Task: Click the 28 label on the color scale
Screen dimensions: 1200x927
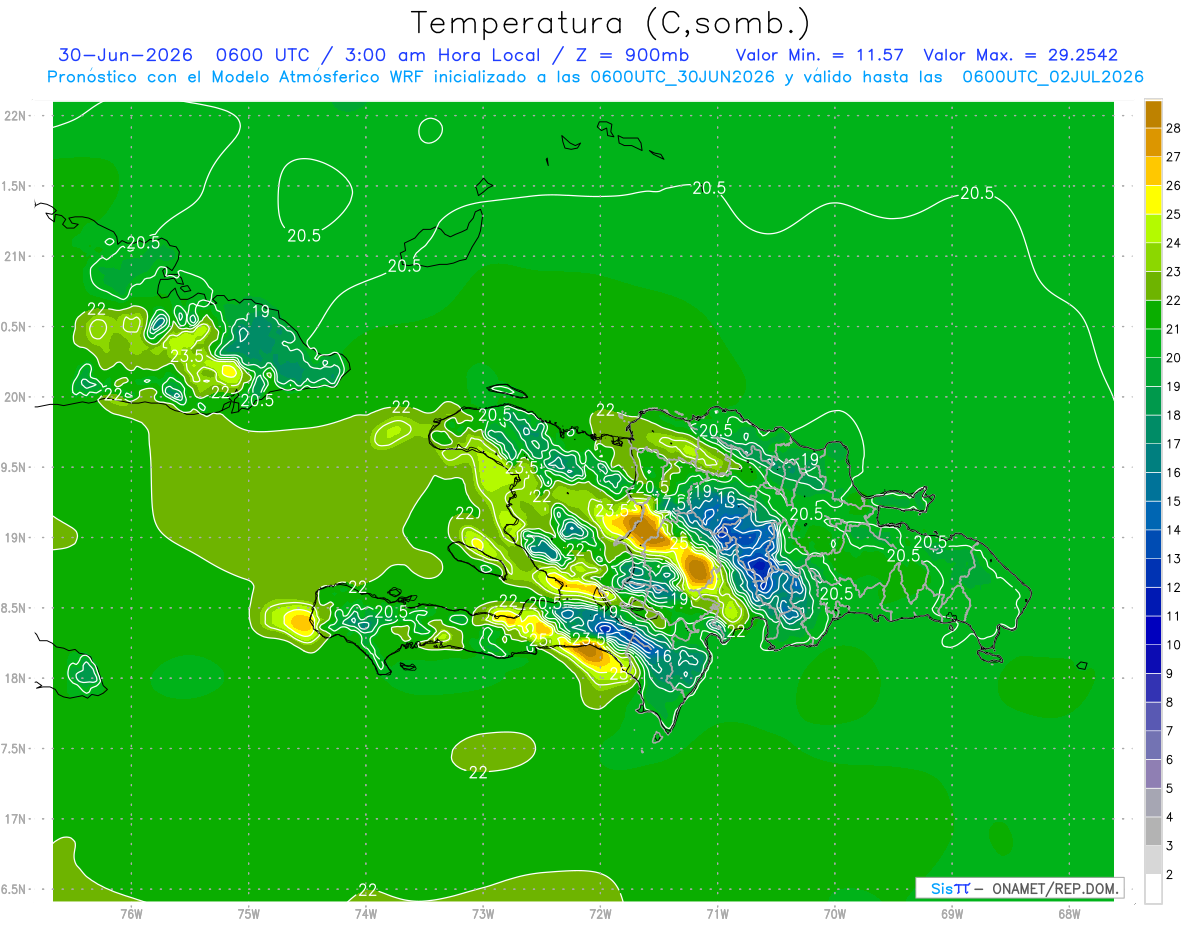Action: tap(1174, 128)
